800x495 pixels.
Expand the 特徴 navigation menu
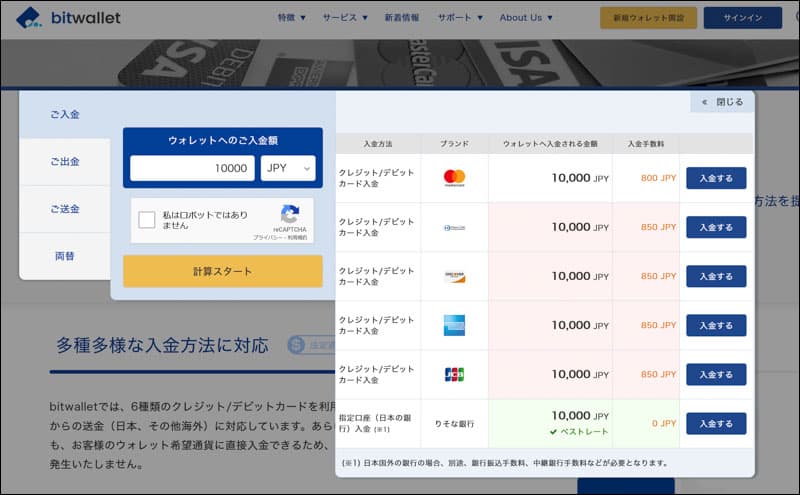tap(291, 18)
